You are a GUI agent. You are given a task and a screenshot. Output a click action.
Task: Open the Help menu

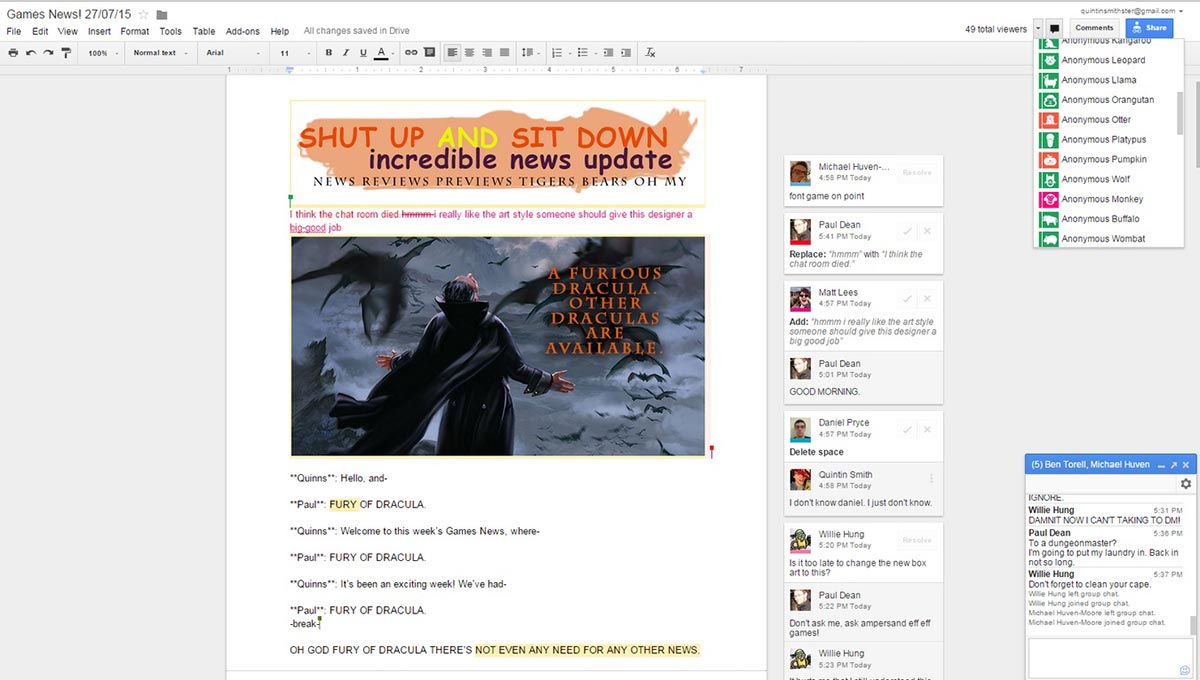click(x=279, y=32)
